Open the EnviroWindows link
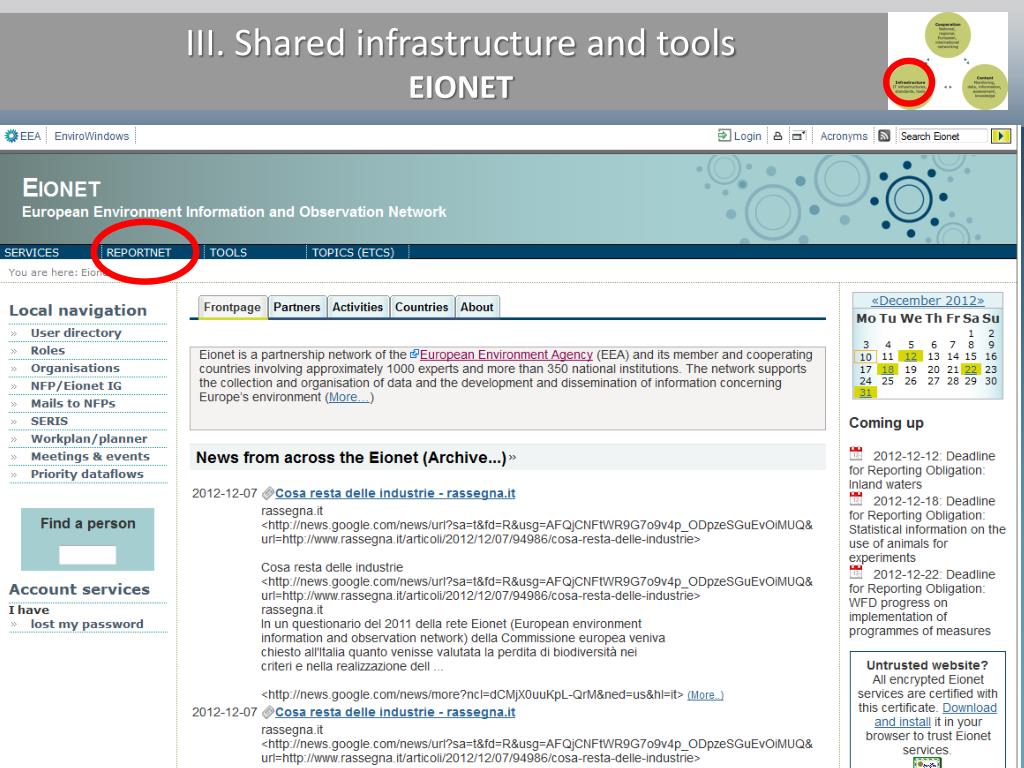 91,136
